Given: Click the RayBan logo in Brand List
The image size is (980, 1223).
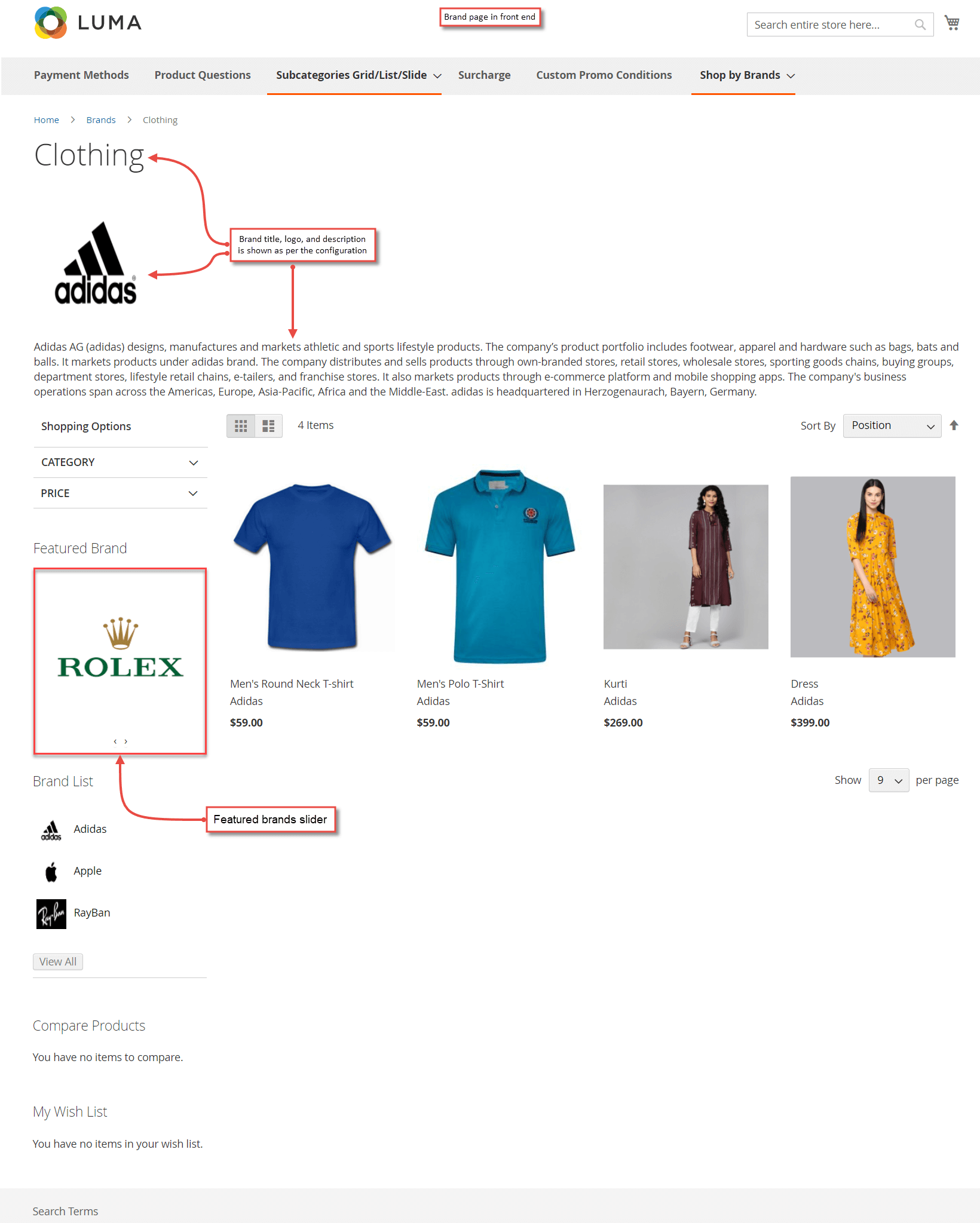Looking at the screenshot, I should click(x=51, y=914).
